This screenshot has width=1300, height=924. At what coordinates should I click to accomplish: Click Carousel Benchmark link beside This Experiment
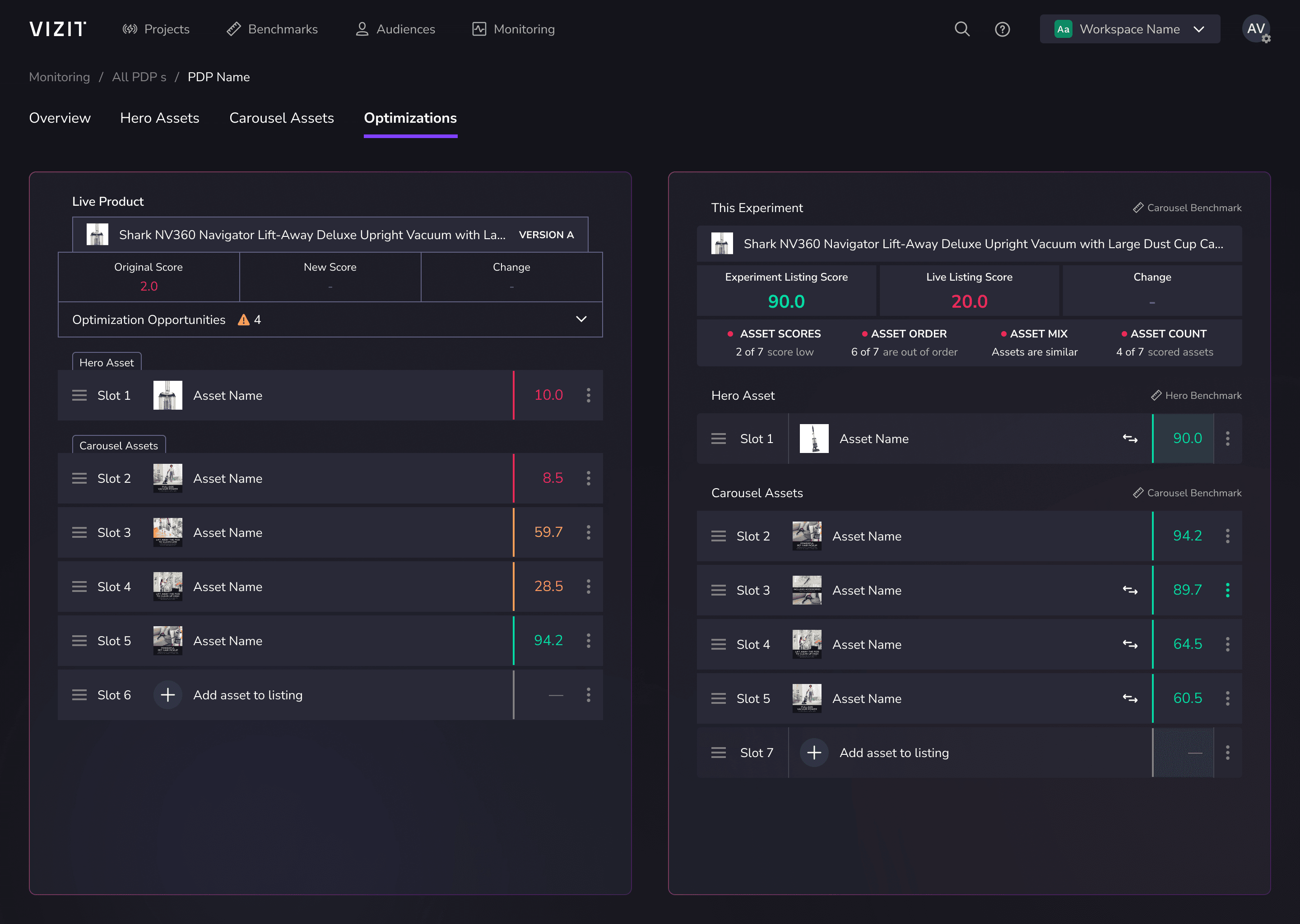tap(1187, 208)
